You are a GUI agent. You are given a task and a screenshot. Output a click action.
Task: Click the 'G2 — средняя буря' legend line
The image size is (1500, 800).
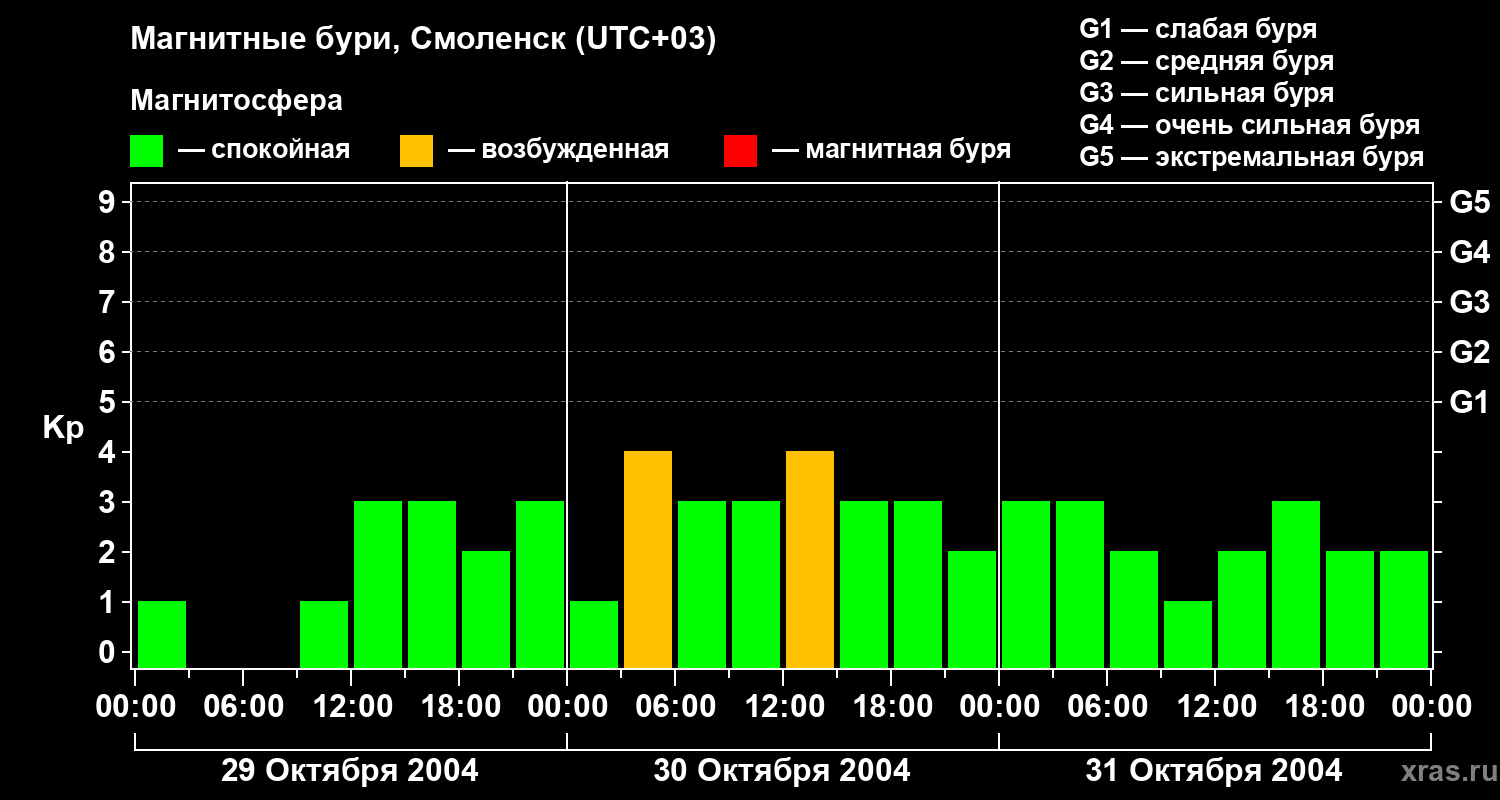[x=1207, y=61]
